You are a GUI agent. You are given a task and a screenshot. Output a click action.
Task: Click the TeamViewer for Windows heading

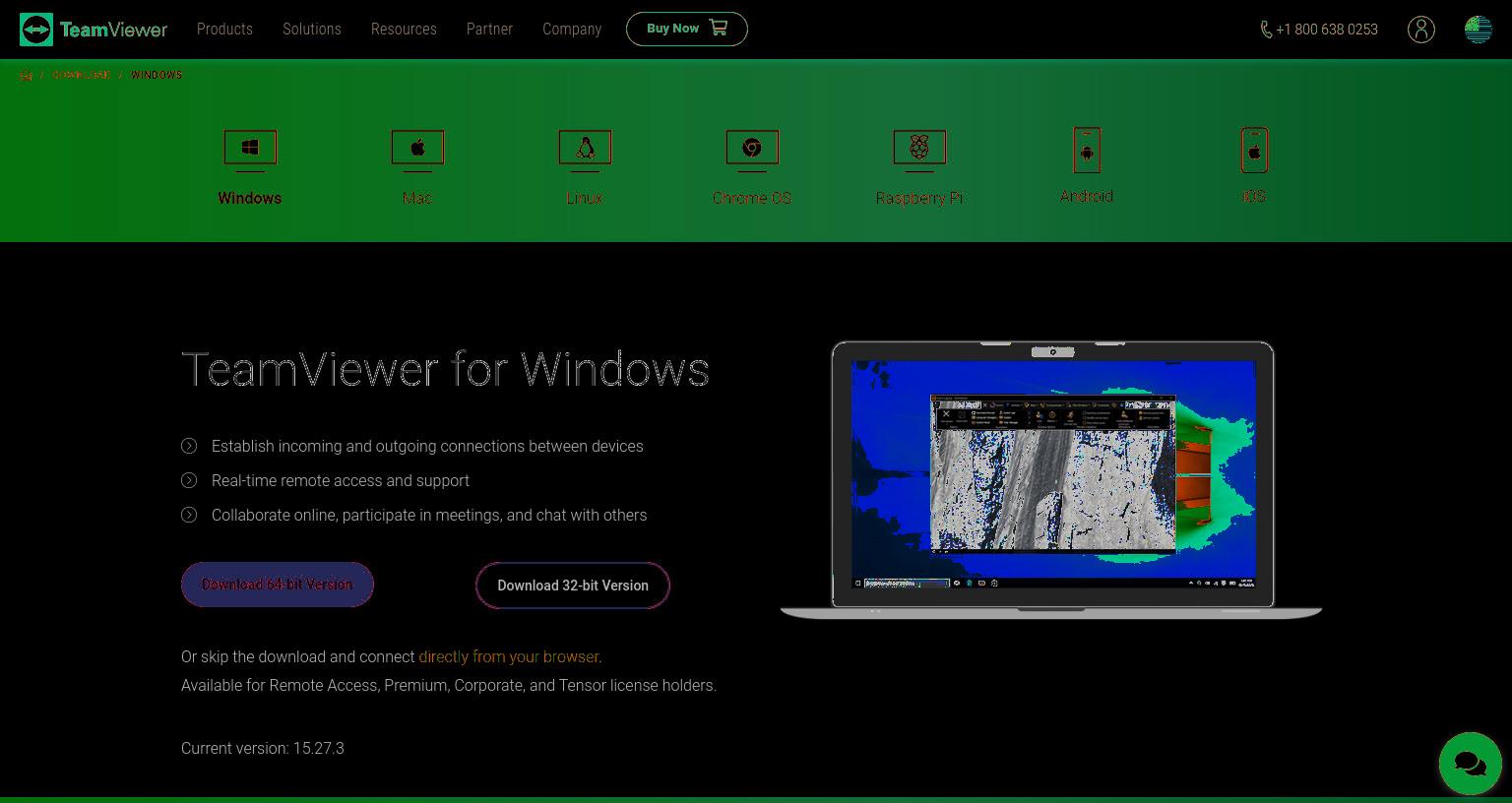445,369
